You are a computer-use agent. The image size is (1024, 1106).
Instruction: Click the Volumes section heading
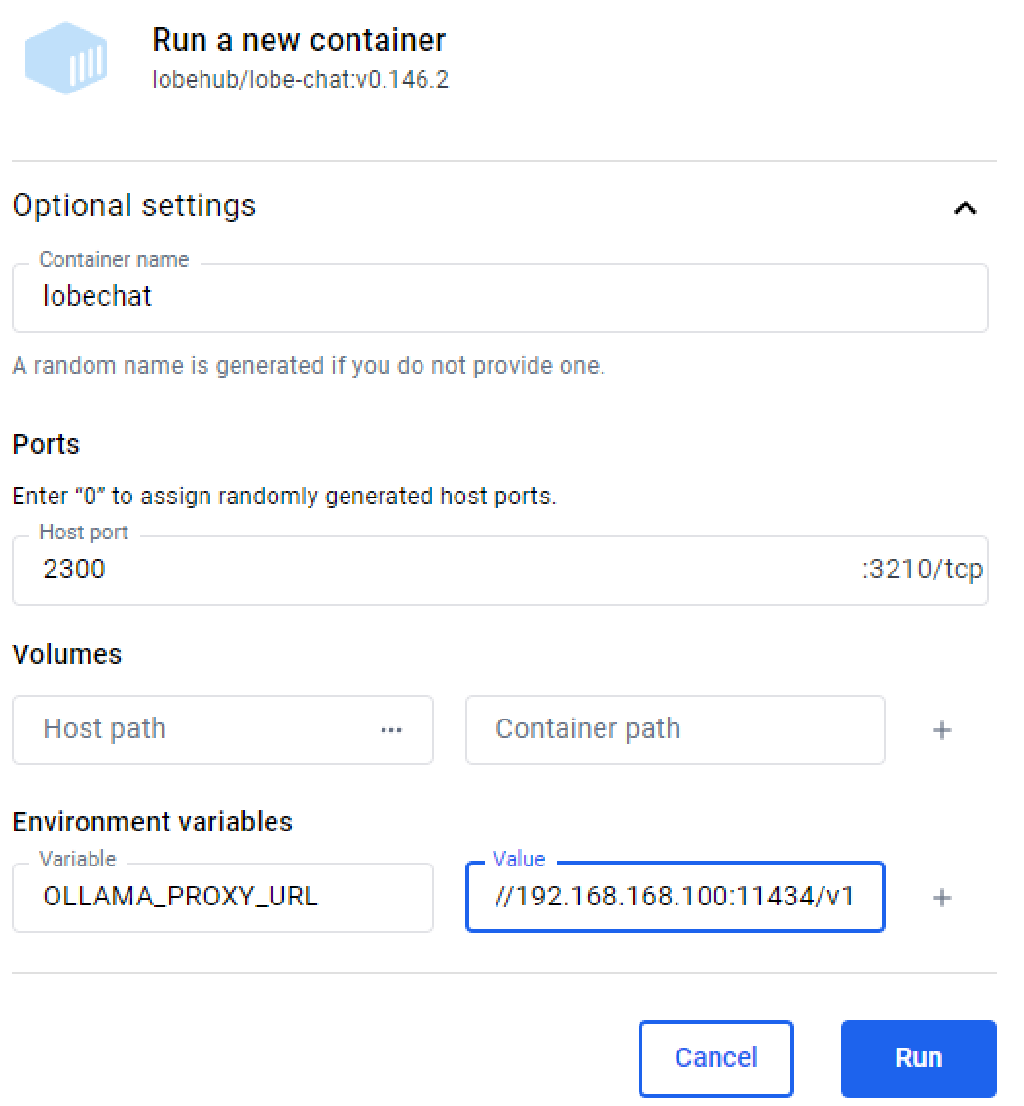pos(67,654)
